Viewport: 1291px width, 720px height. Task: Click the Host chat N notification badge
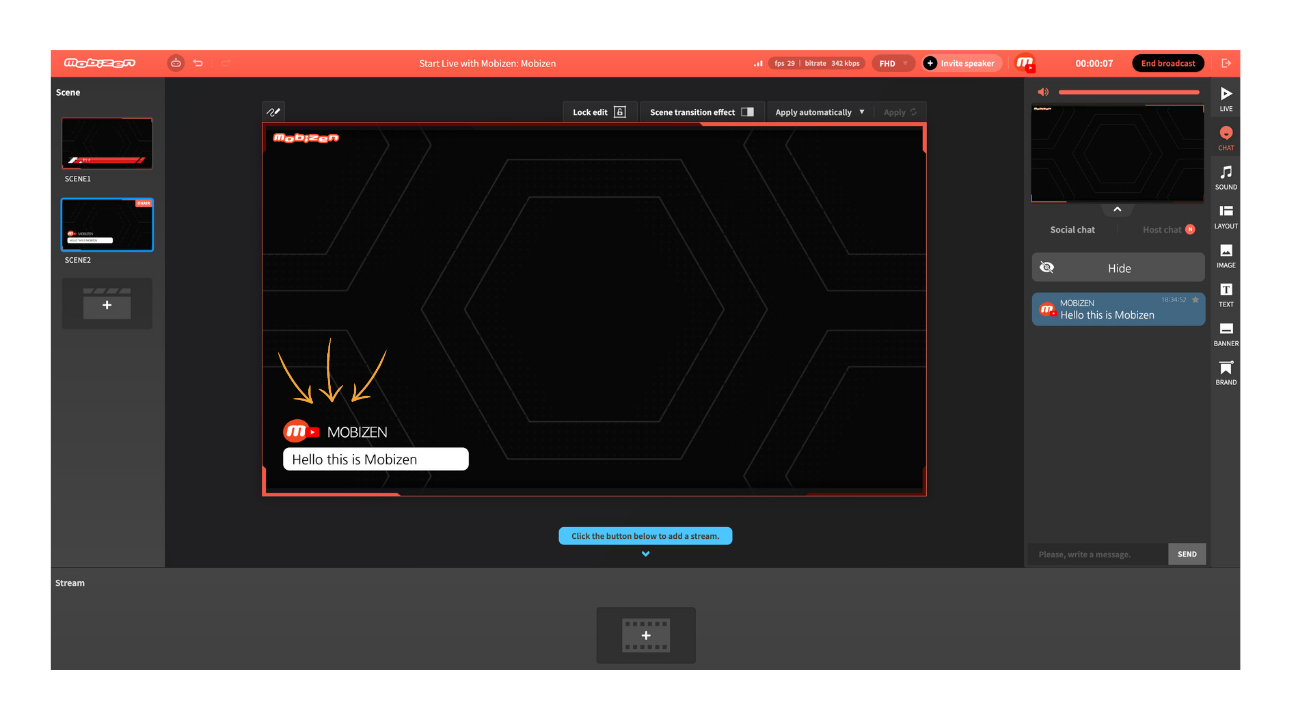(1190, 230)
